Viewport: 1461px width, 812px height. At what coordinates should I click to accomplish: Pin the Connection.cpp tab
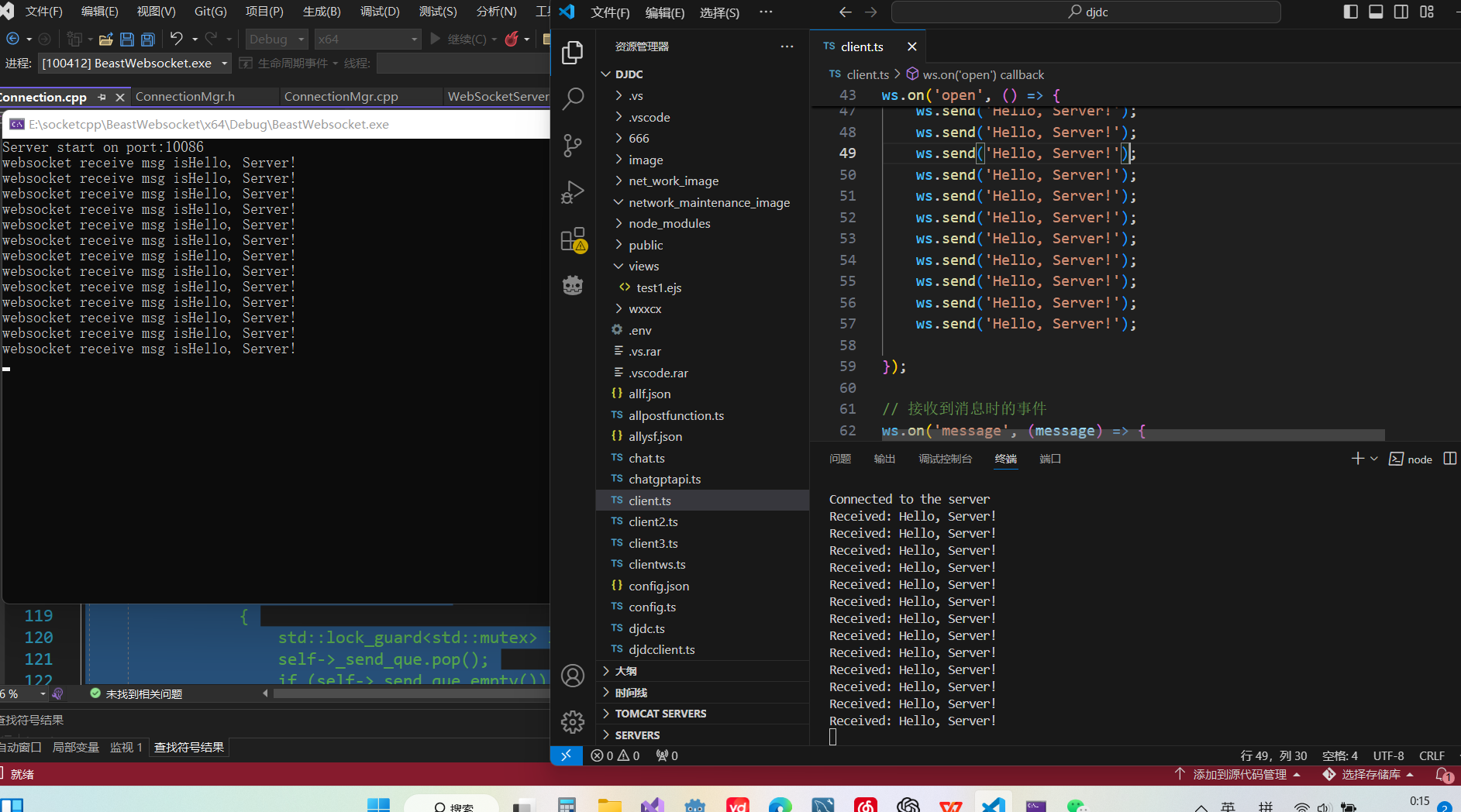(102, 97)
